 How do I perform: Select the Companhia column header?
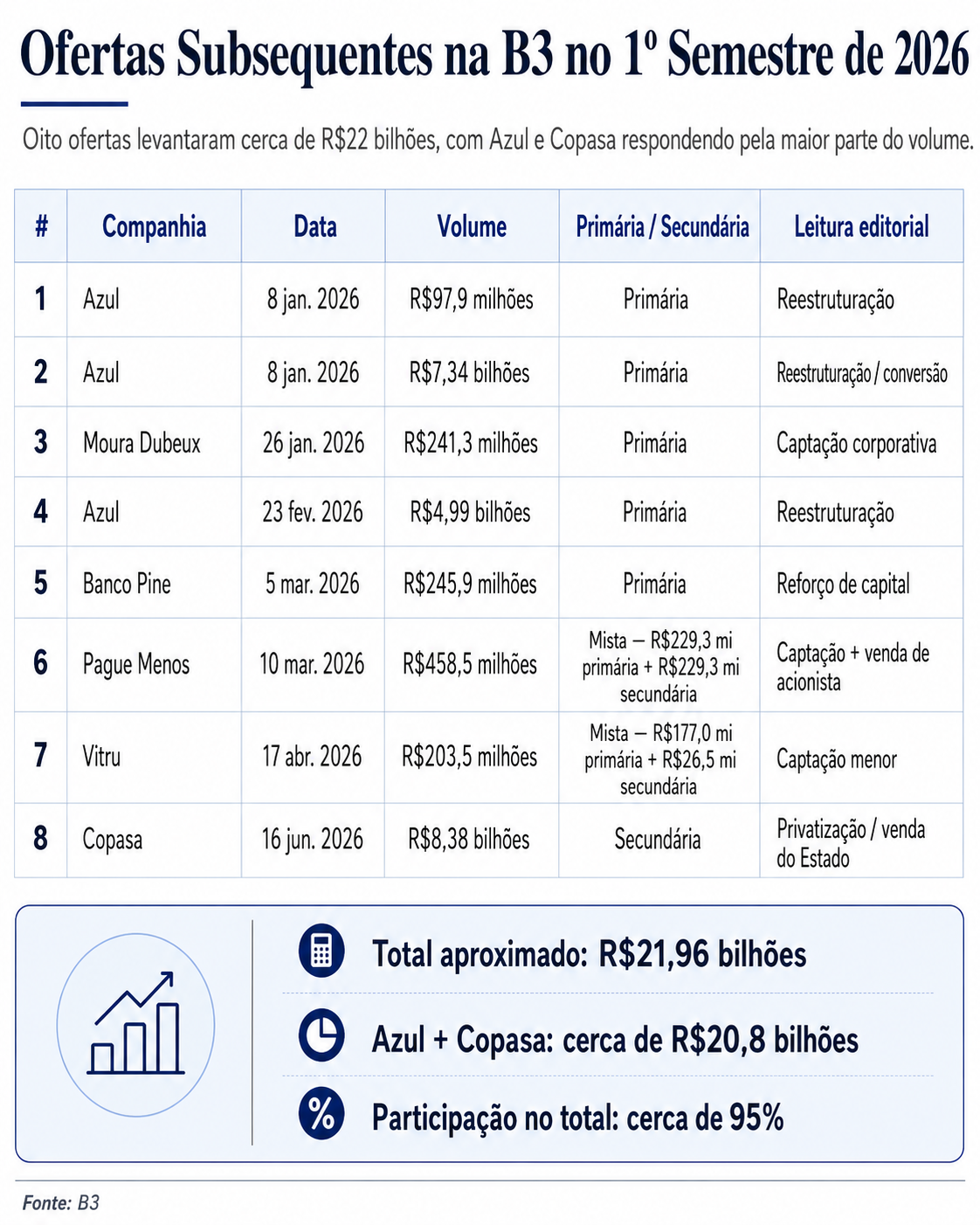pyautogui.click(x=155, y=227)
